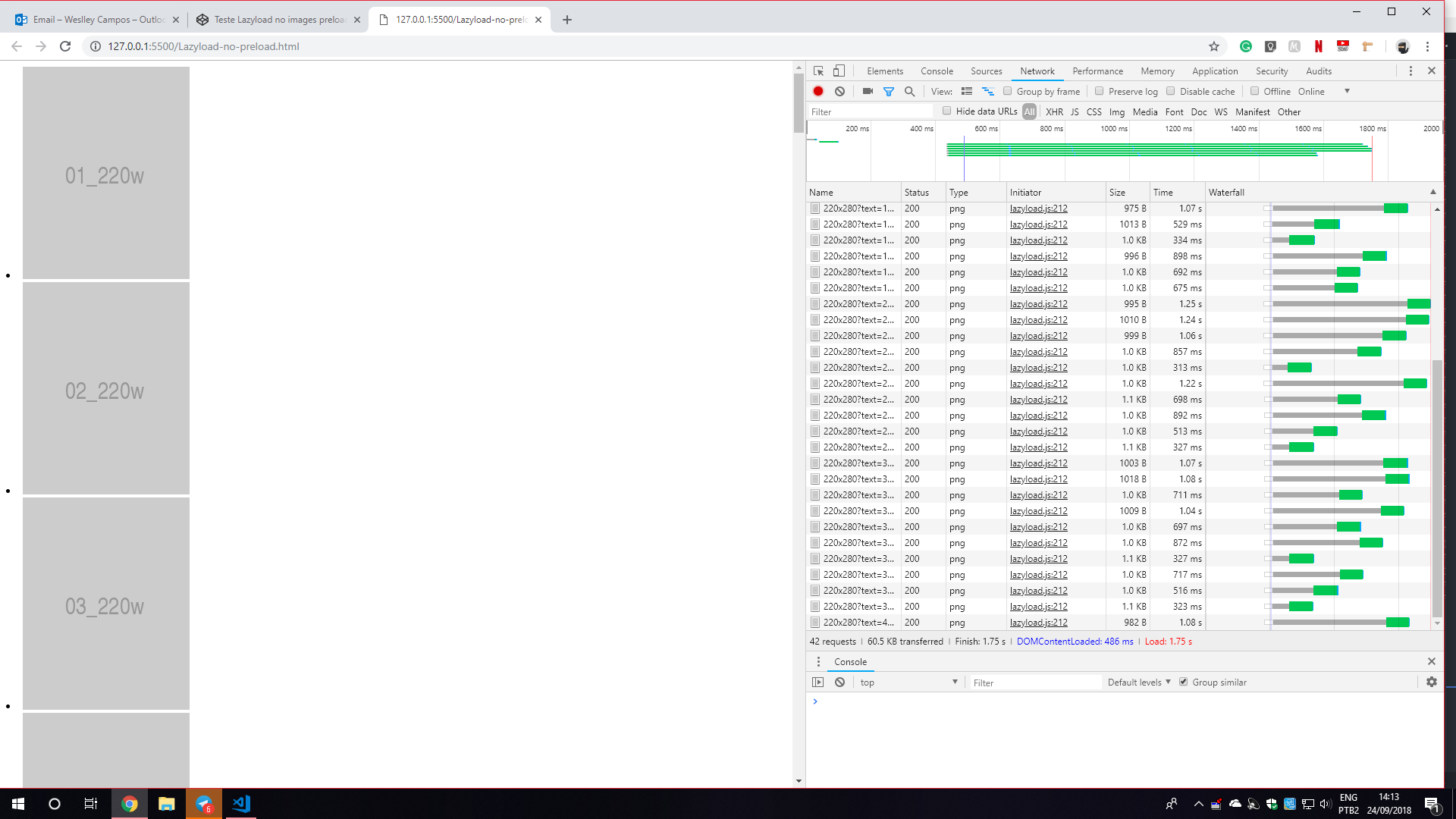Image resolution: width=1456 pixels, height=819 pixels.
Task: Open console settings gear
Action: pos(1432,682)
